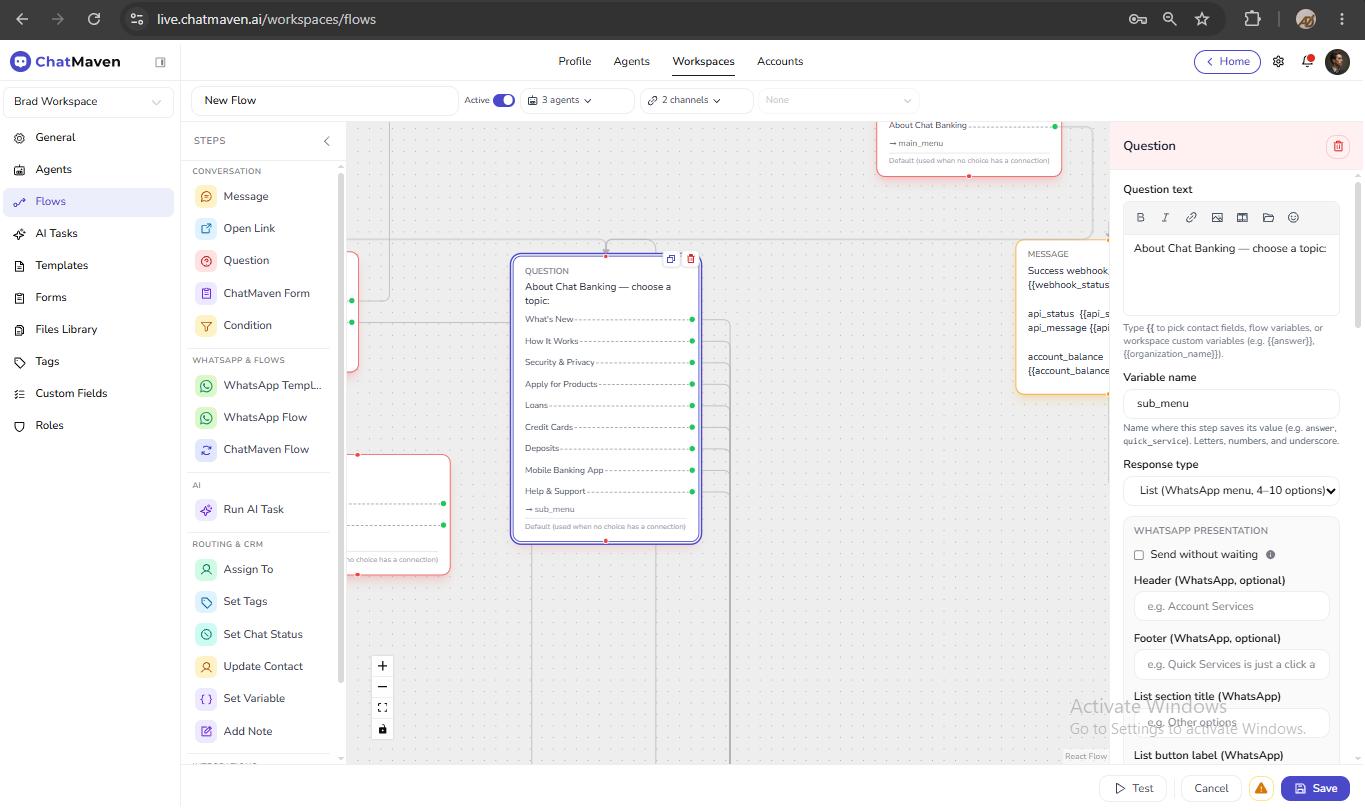Zoom in on the flow canvas
Image resolution: width=1365 pixels, height=811 pixels.
point(382,666)
